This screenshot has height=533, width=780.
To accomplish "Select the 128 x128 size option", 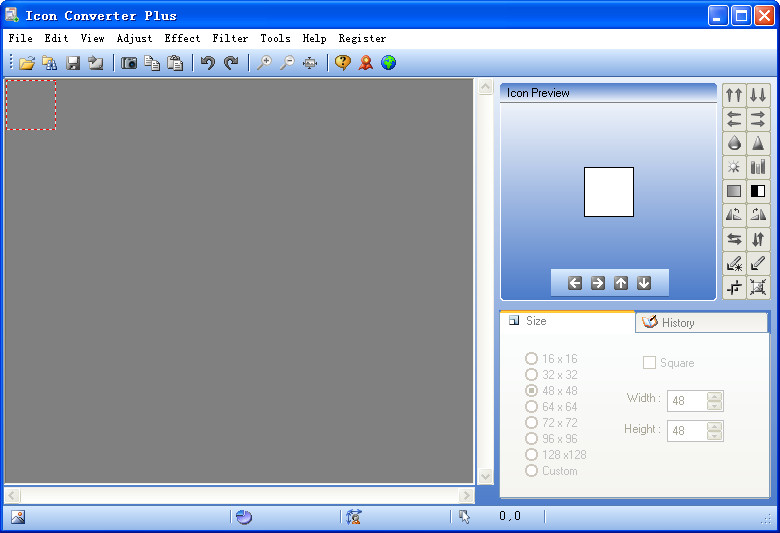I will (556, 454).
